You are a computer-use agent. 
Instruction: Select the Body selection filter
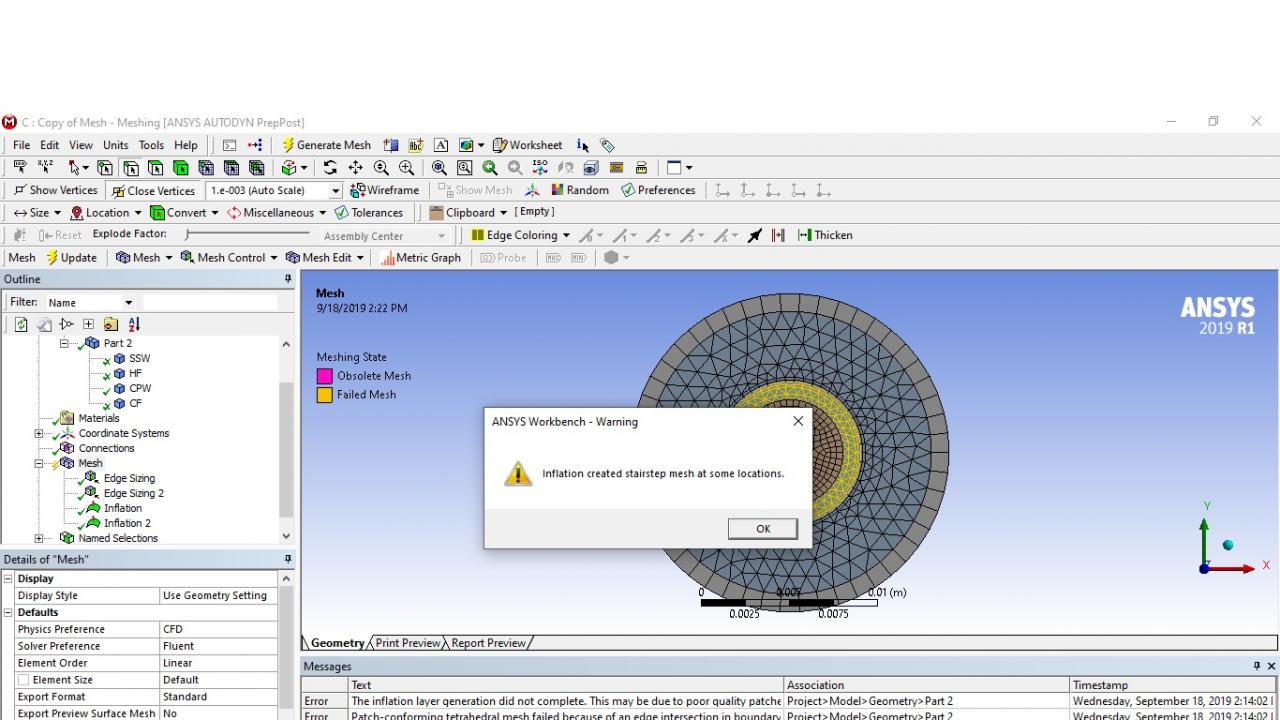(x=180, y=168)
